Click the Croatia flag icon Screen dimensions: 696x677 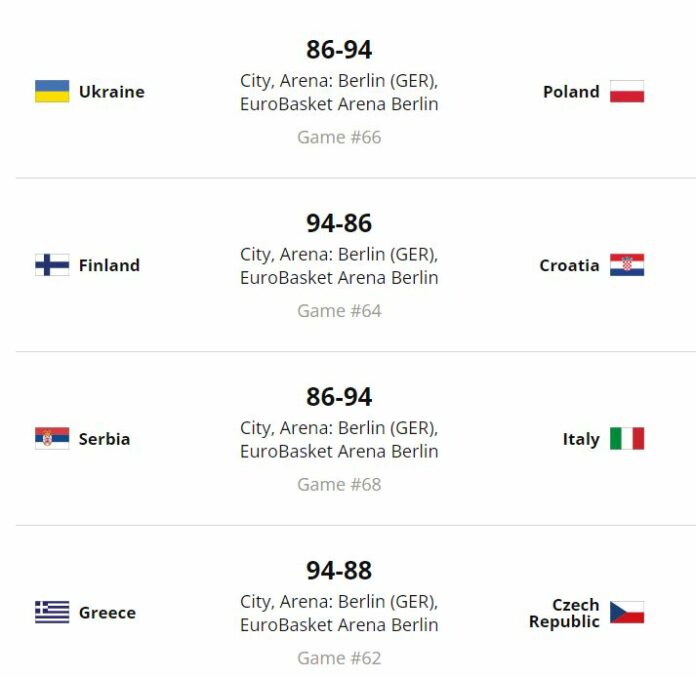(627, 265)
